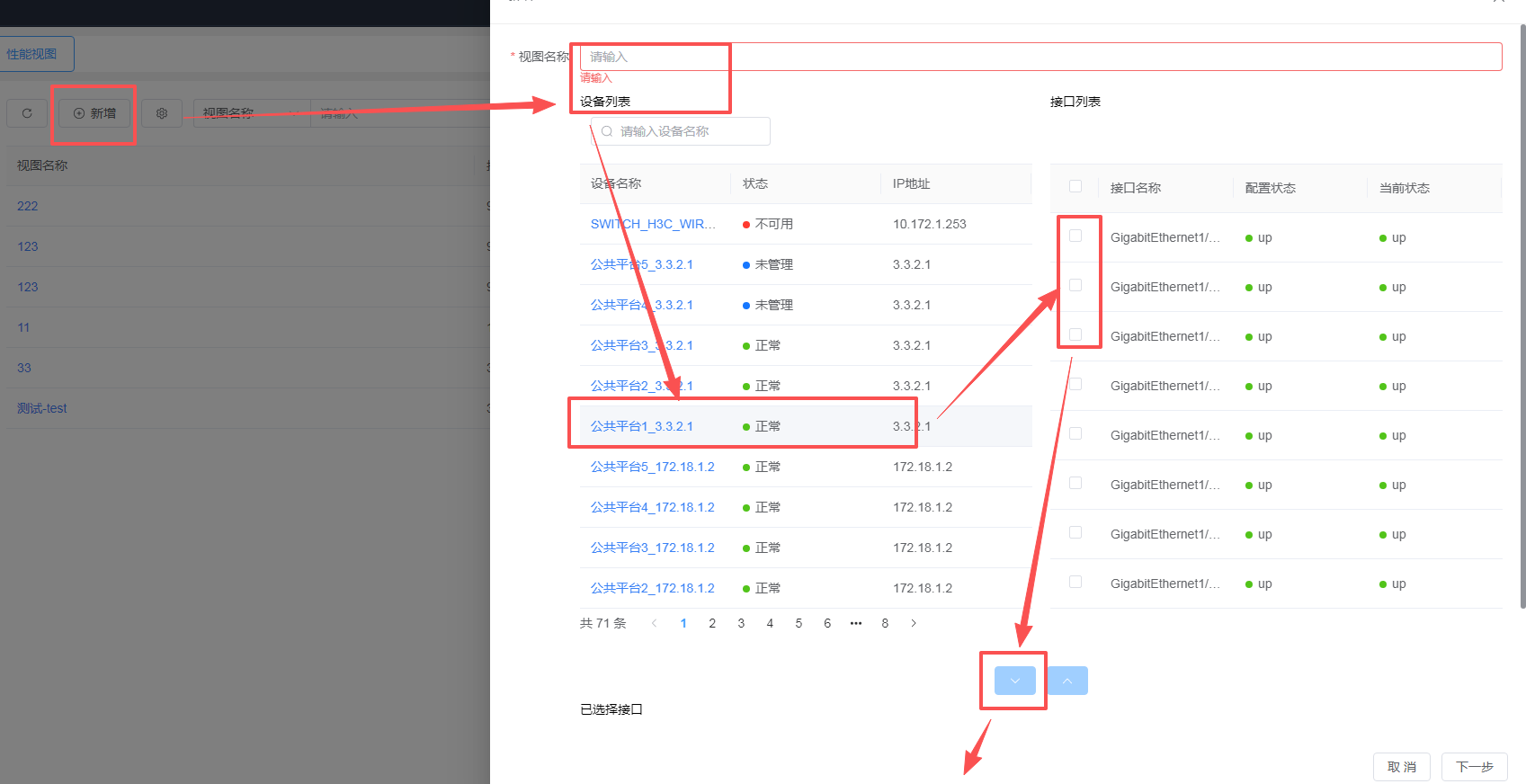Click the 取消 cancel button

pos(1402,767)
